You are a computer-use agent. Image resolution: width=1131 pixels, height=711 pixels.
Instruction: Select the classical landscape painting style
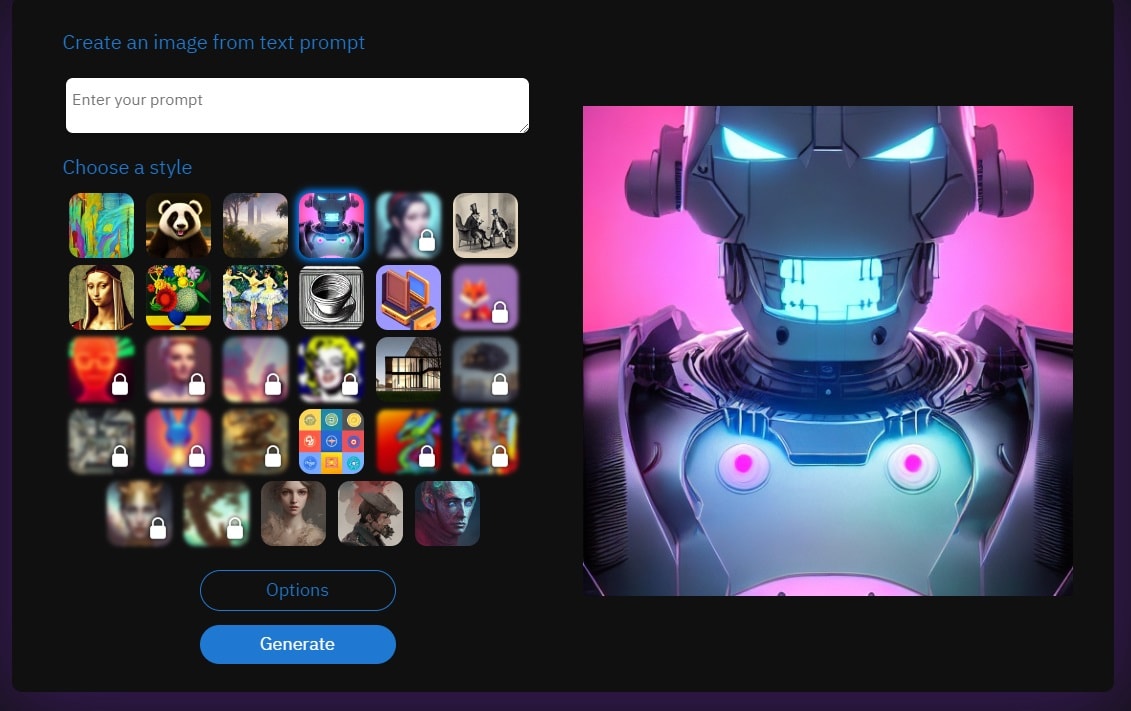(255, 225)
